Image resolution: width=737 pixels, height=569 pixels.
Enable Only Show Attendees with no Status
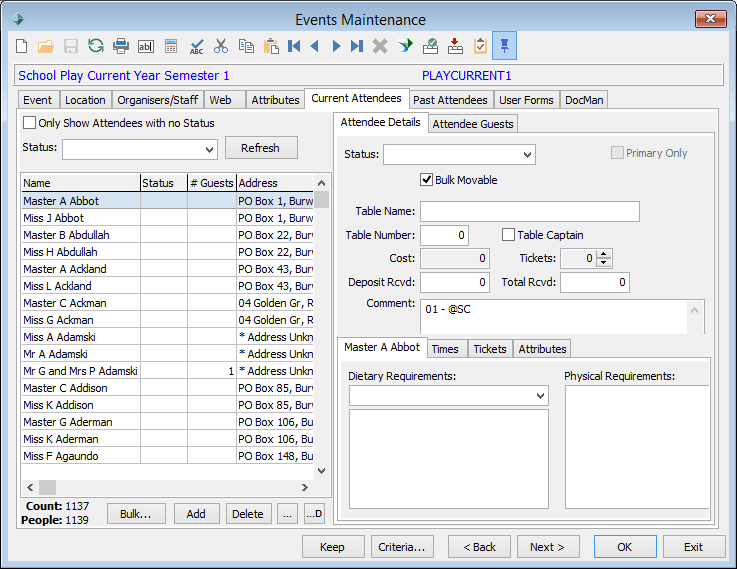tap(29, 123)
